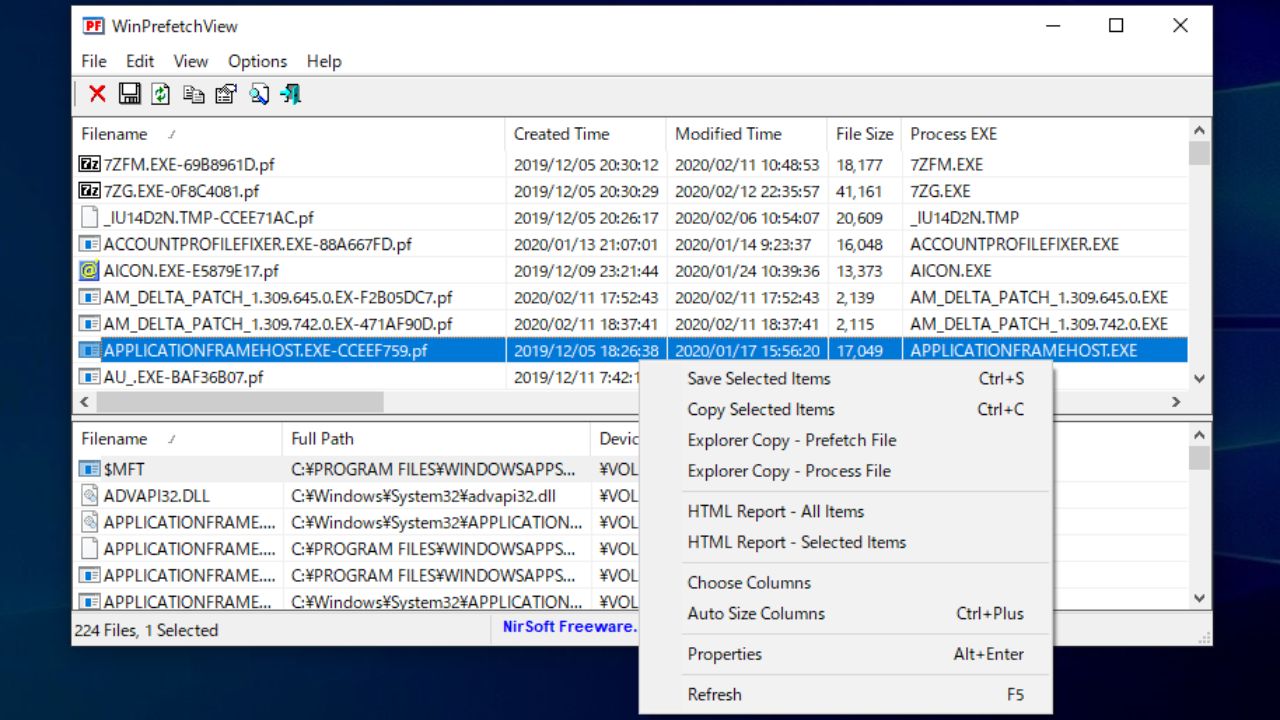
Task: Select the $MFT filename in the lower pane
Action: pos(125,469)
